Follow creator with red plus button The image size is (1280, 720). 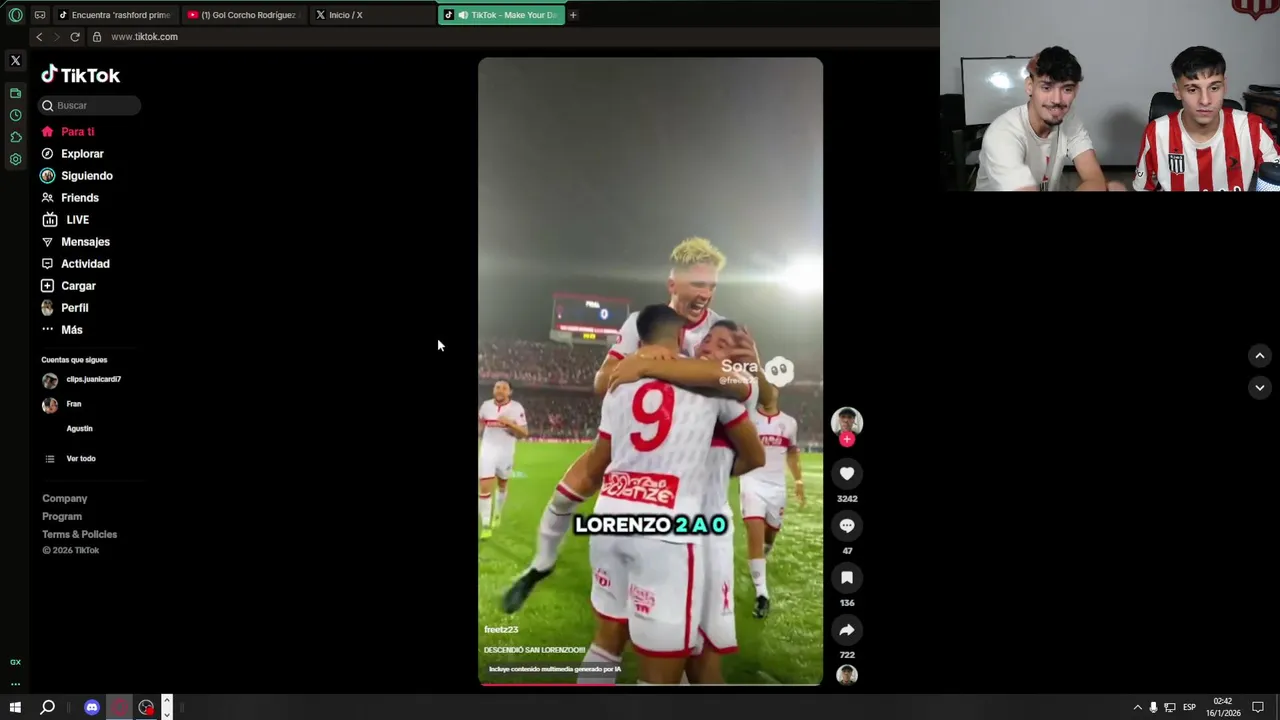847,439
